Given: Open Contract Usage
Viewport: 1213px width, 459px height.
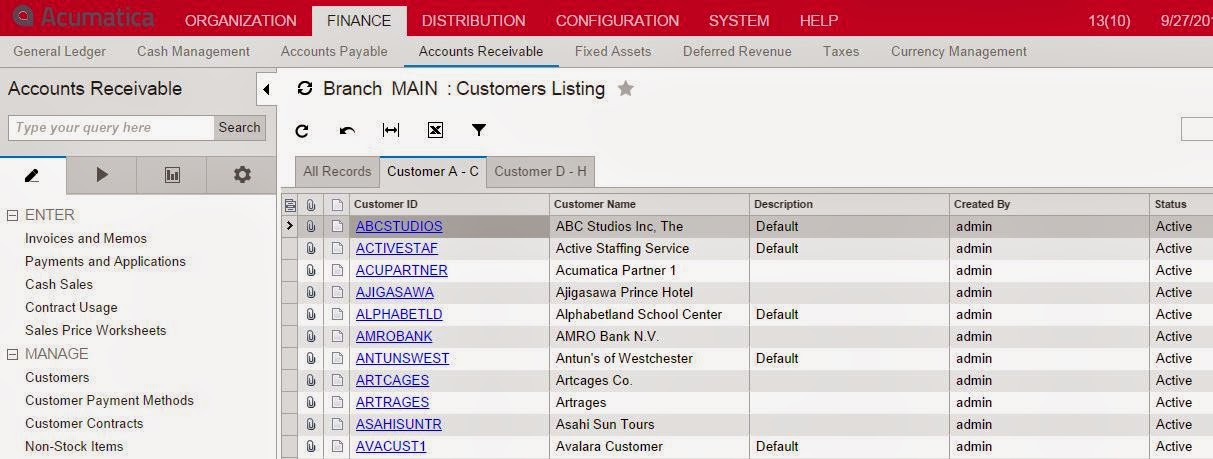Looking at the screenshot, I should pyautogui.click(x=71, y=307).
